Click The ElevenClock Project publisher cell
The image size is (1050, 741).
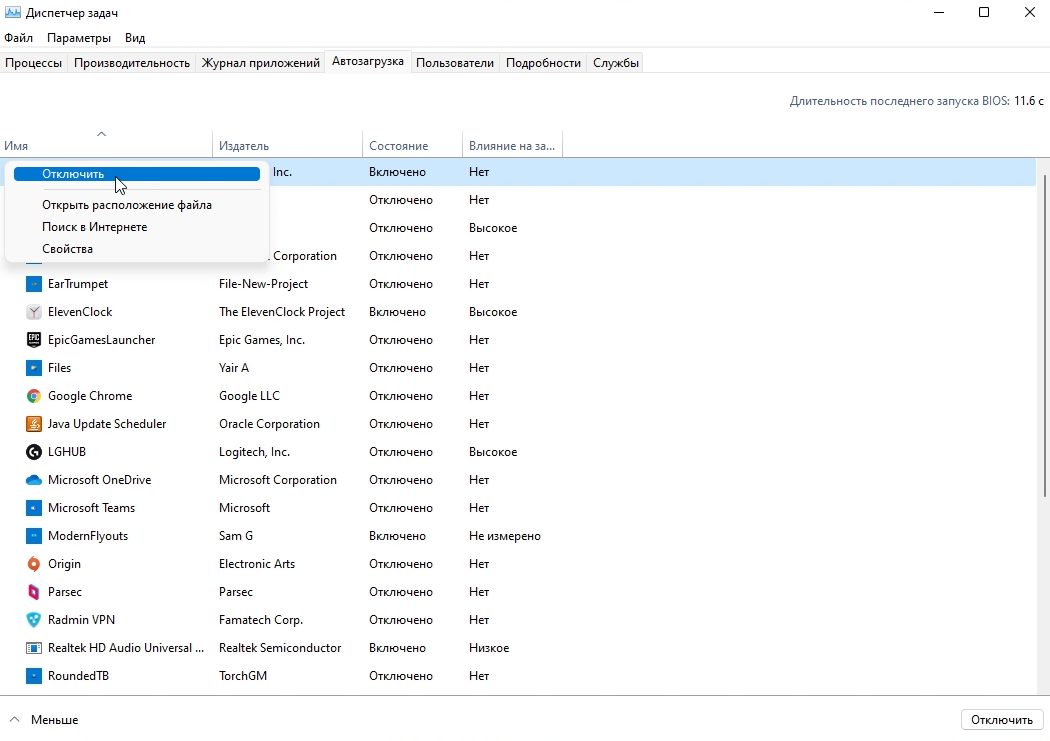282,312
